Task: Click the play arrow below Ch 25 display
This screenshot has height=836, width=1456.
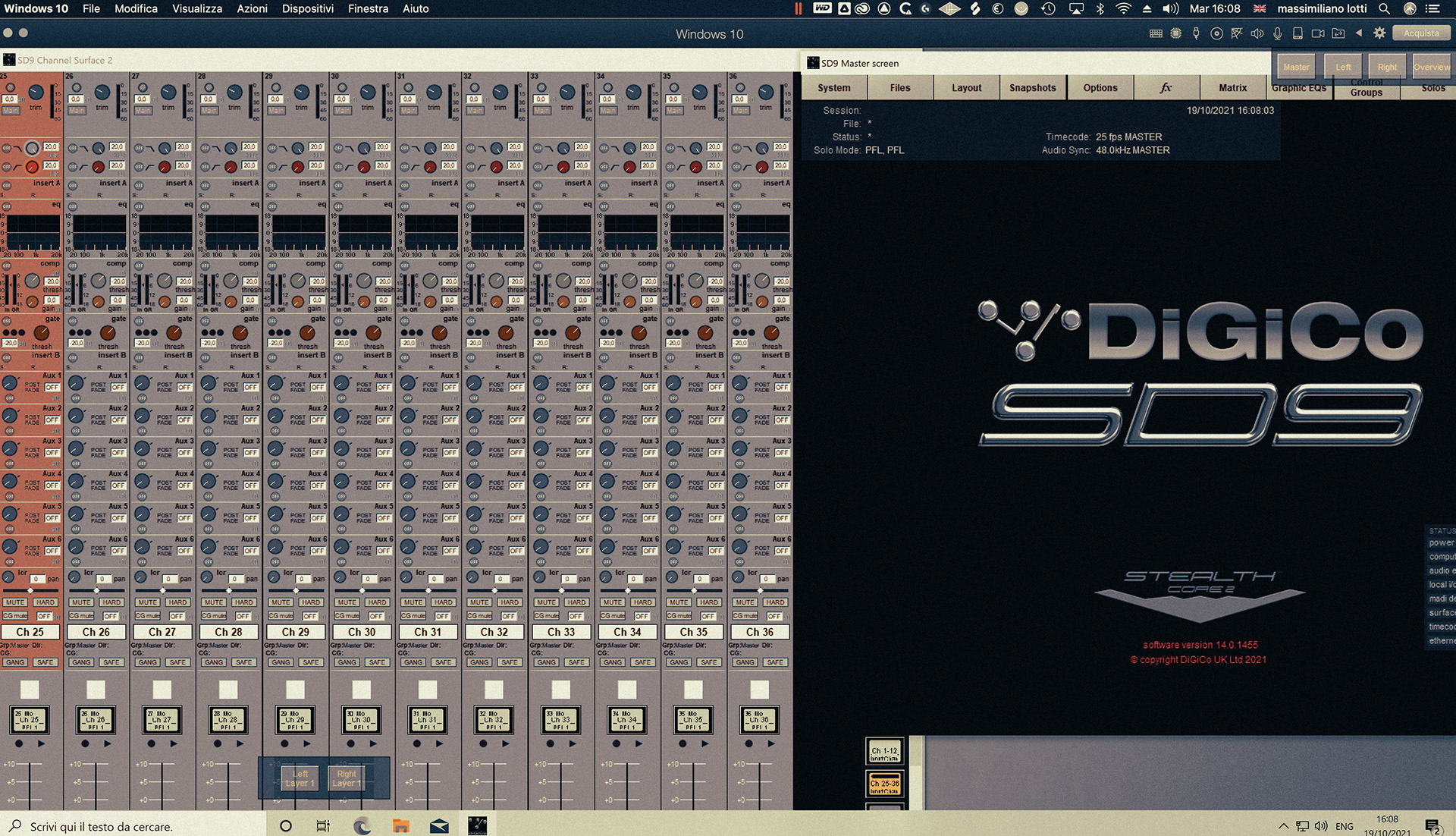Action: (x=41, y=744)
